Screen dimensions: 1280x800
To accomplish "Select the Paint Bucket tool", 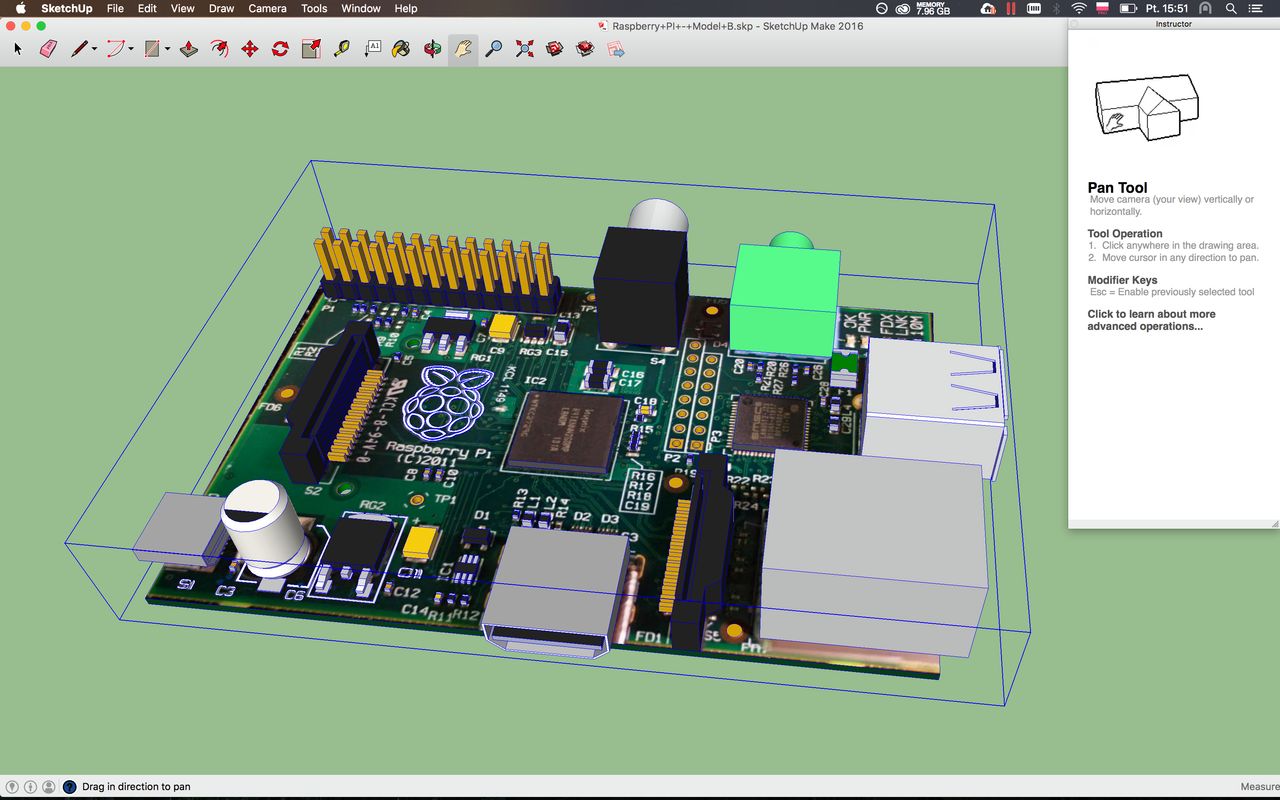I will click(x=401, y=49).
